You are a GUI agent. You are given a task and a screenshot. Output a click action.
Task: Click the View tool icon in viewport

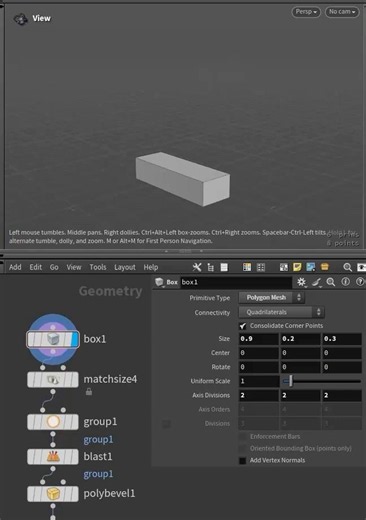(21, 19)
